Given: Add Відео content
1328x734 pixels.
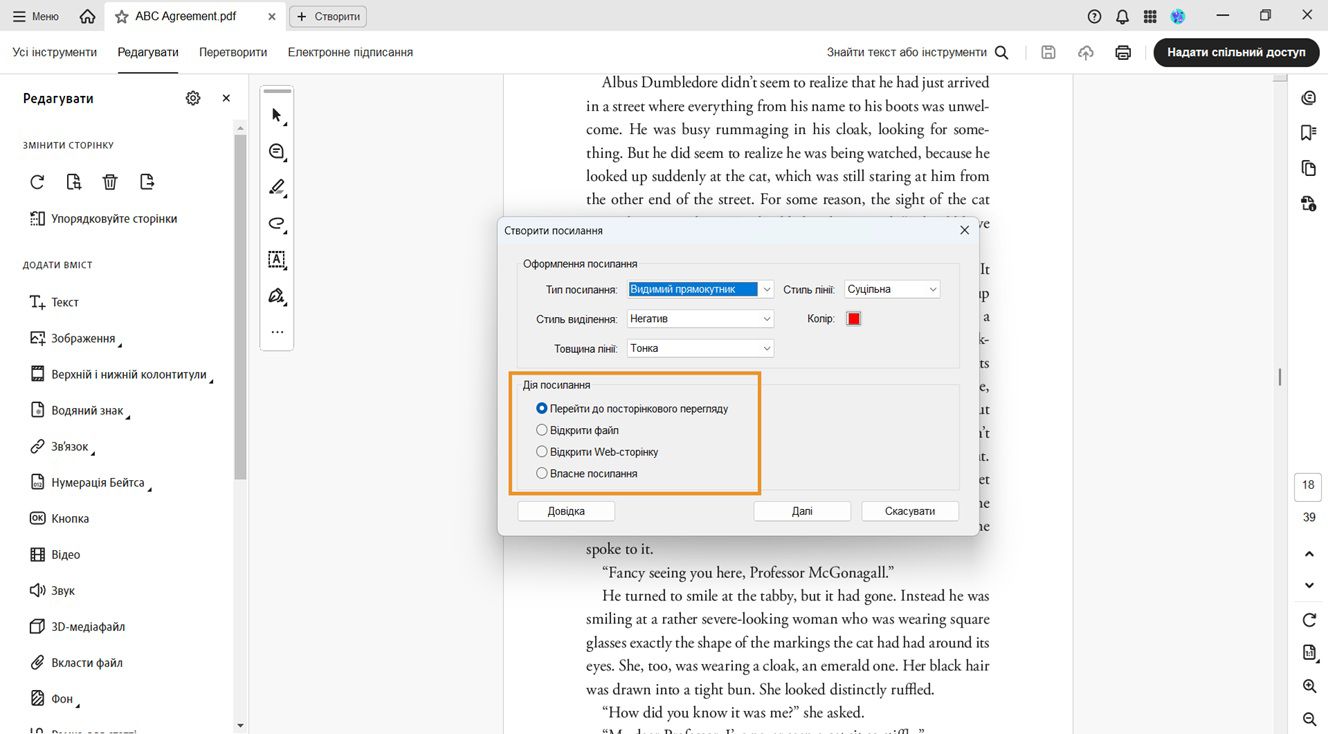Looking at the screenshot, I should (x=55, y=554).
